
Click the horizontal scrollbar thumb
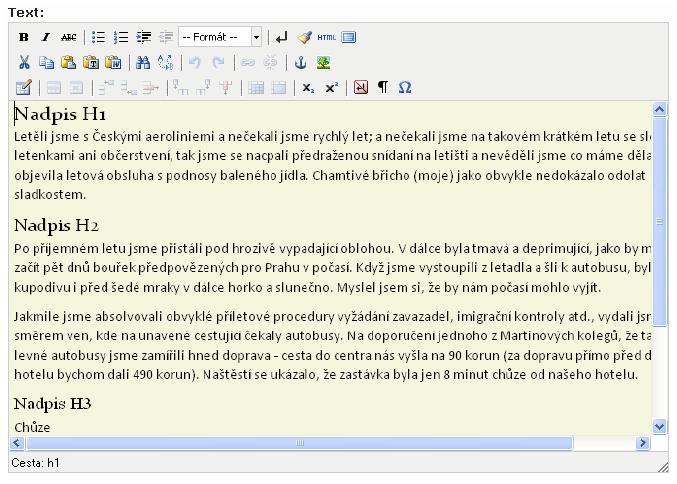(300, 443)
